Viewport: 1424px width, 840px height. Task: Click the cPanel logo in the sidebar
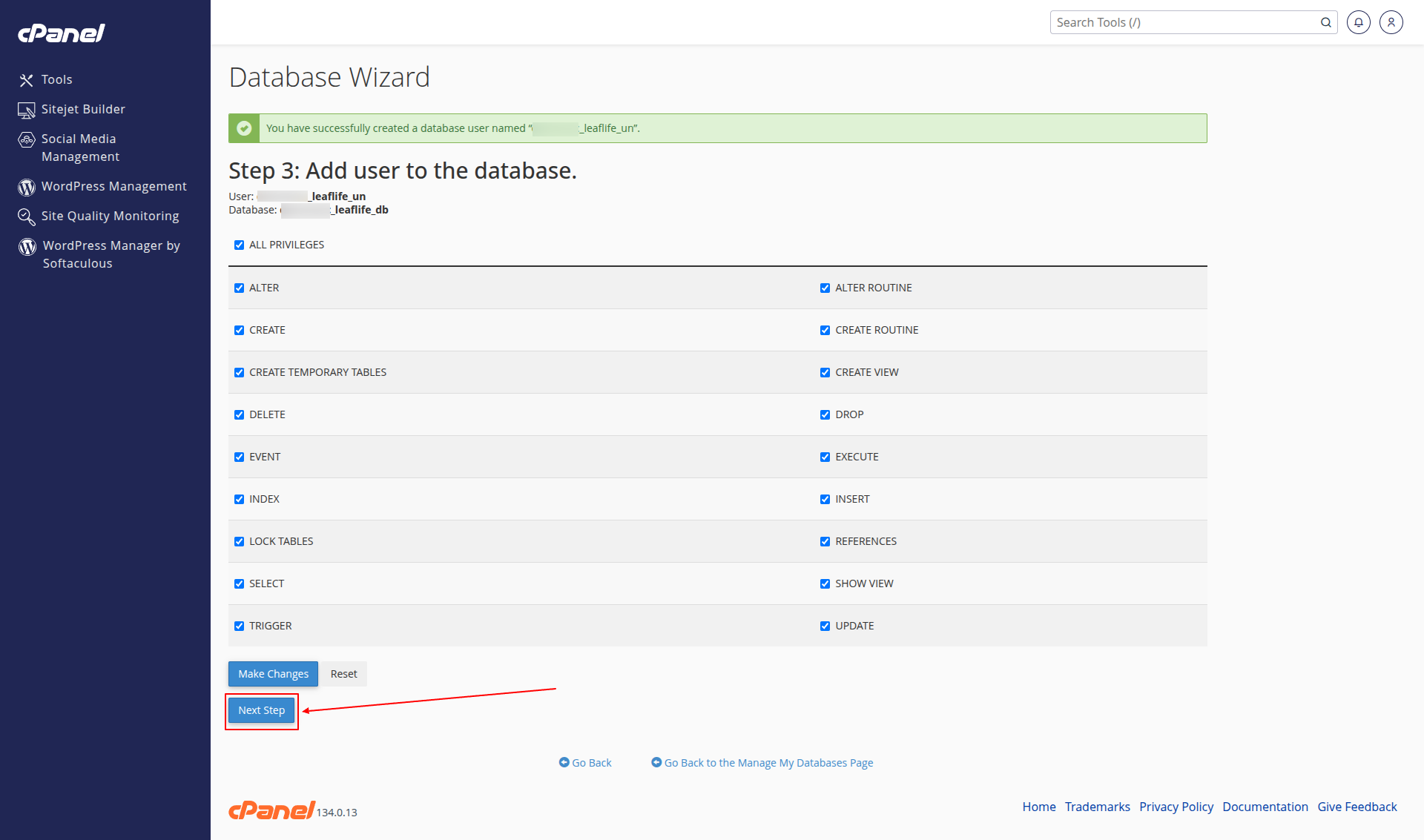click(x=62, y=33)
